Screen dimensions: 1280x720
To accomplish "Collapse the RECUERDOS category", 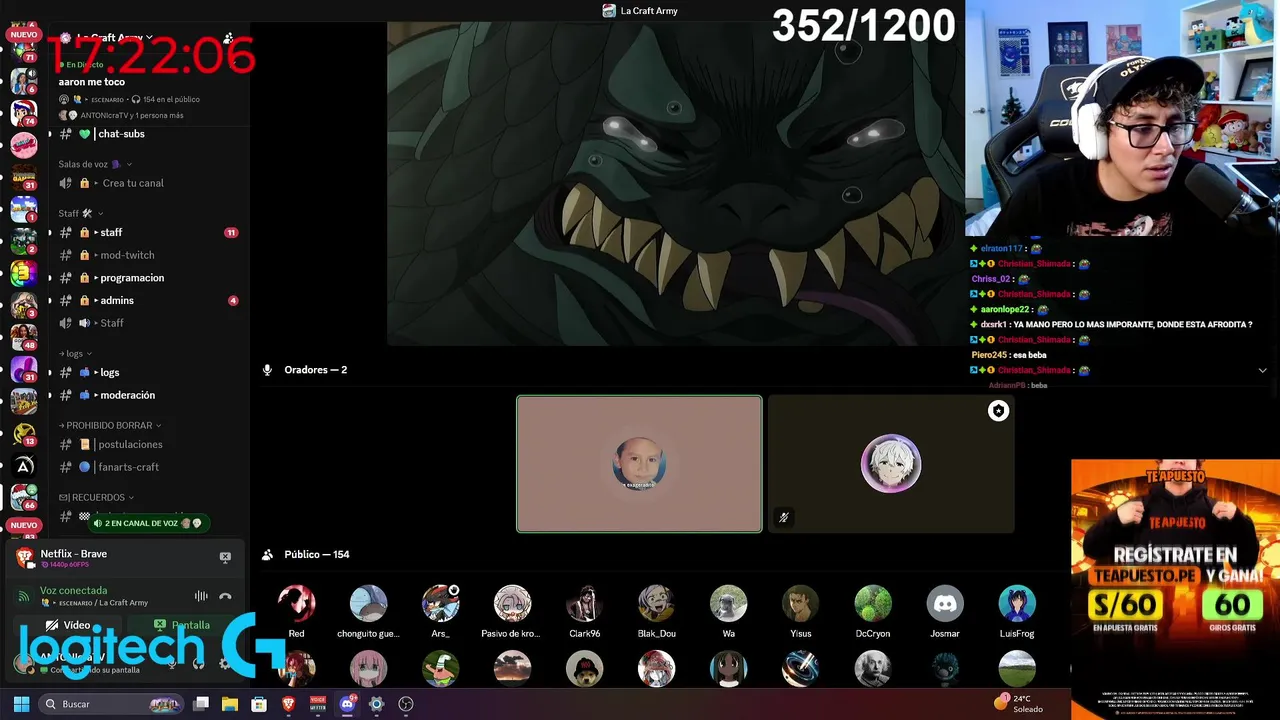I will pos(96,497).
